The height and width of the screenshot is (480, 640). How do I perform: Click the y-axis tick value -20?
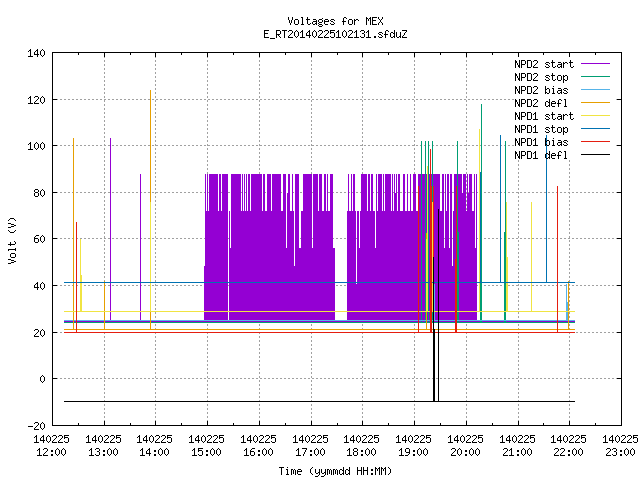click(x=36, y=426)
